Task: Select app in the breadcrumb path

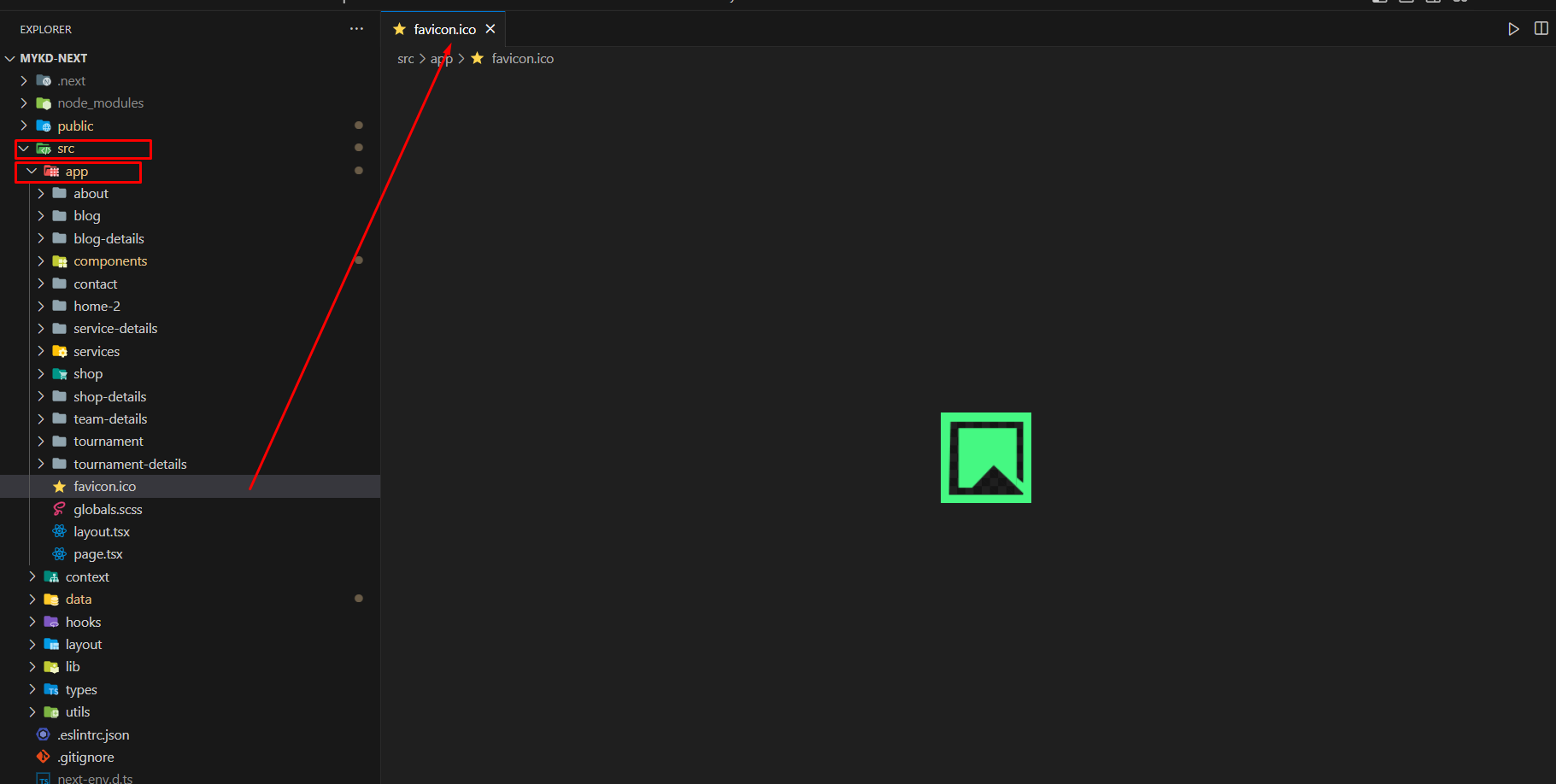Action: [x=441, y=59]
